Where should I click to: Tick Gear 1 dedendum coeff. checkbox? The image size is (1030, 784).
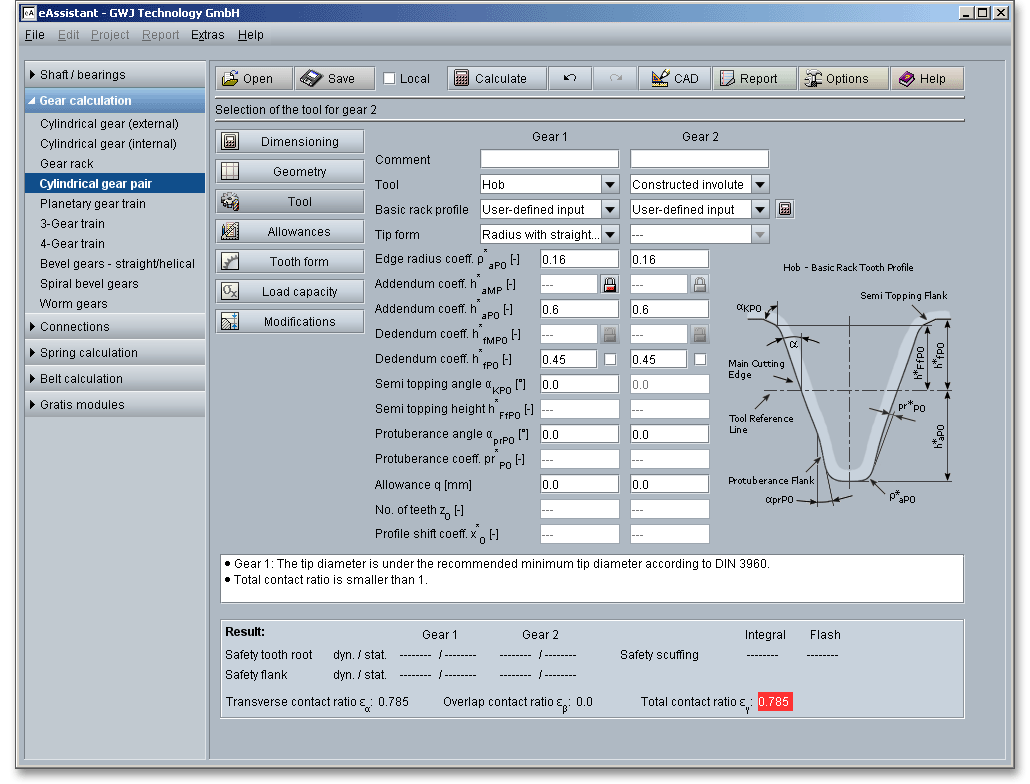pyautogui.click(x=609, y=359)
